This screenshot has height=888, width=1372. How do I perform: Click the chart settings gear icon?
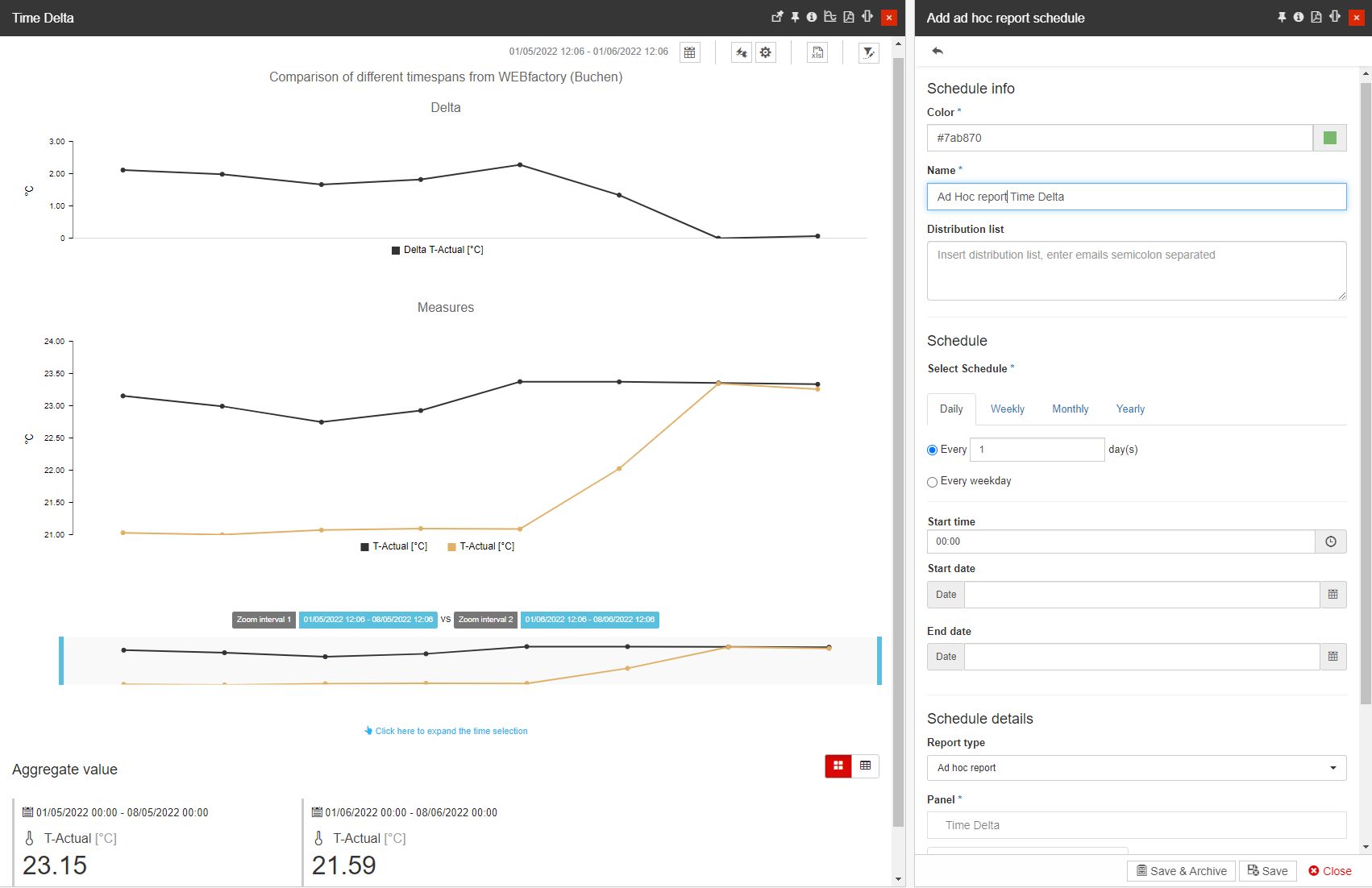click(765, 52)
